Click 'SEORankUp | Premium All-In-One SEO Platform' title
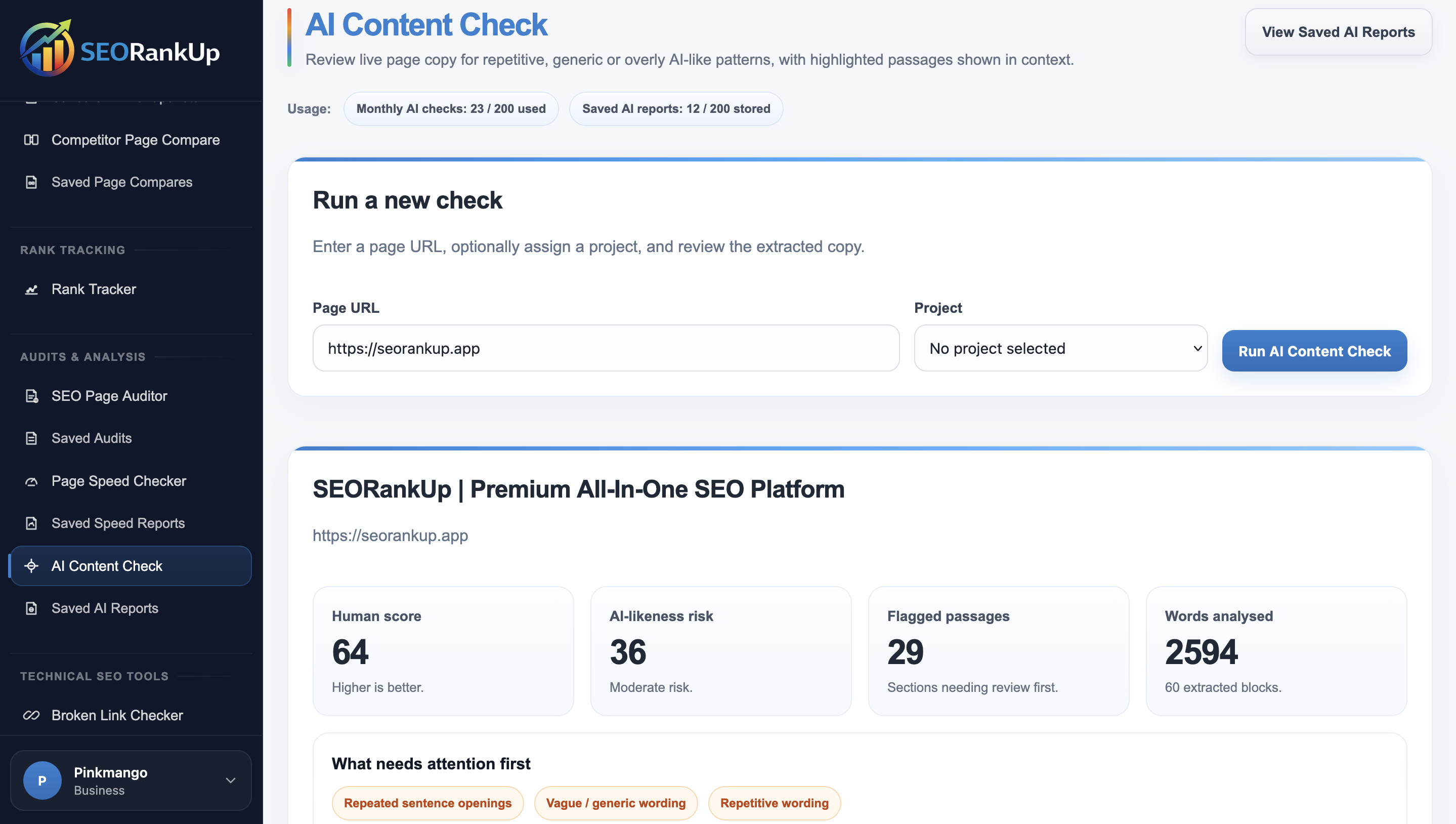 pyautogui.click(x=579, y=489)
